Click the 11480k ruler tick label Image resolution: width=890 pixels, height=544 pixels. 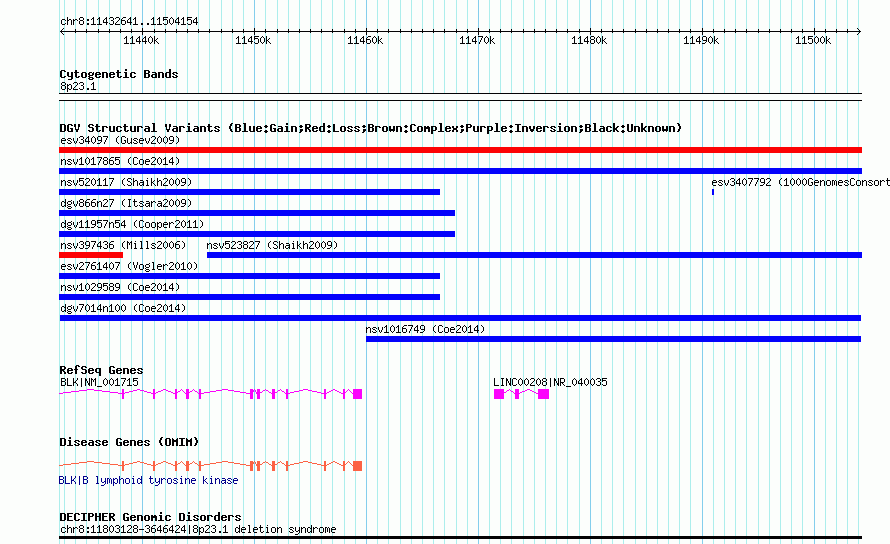tap(589, 40)
